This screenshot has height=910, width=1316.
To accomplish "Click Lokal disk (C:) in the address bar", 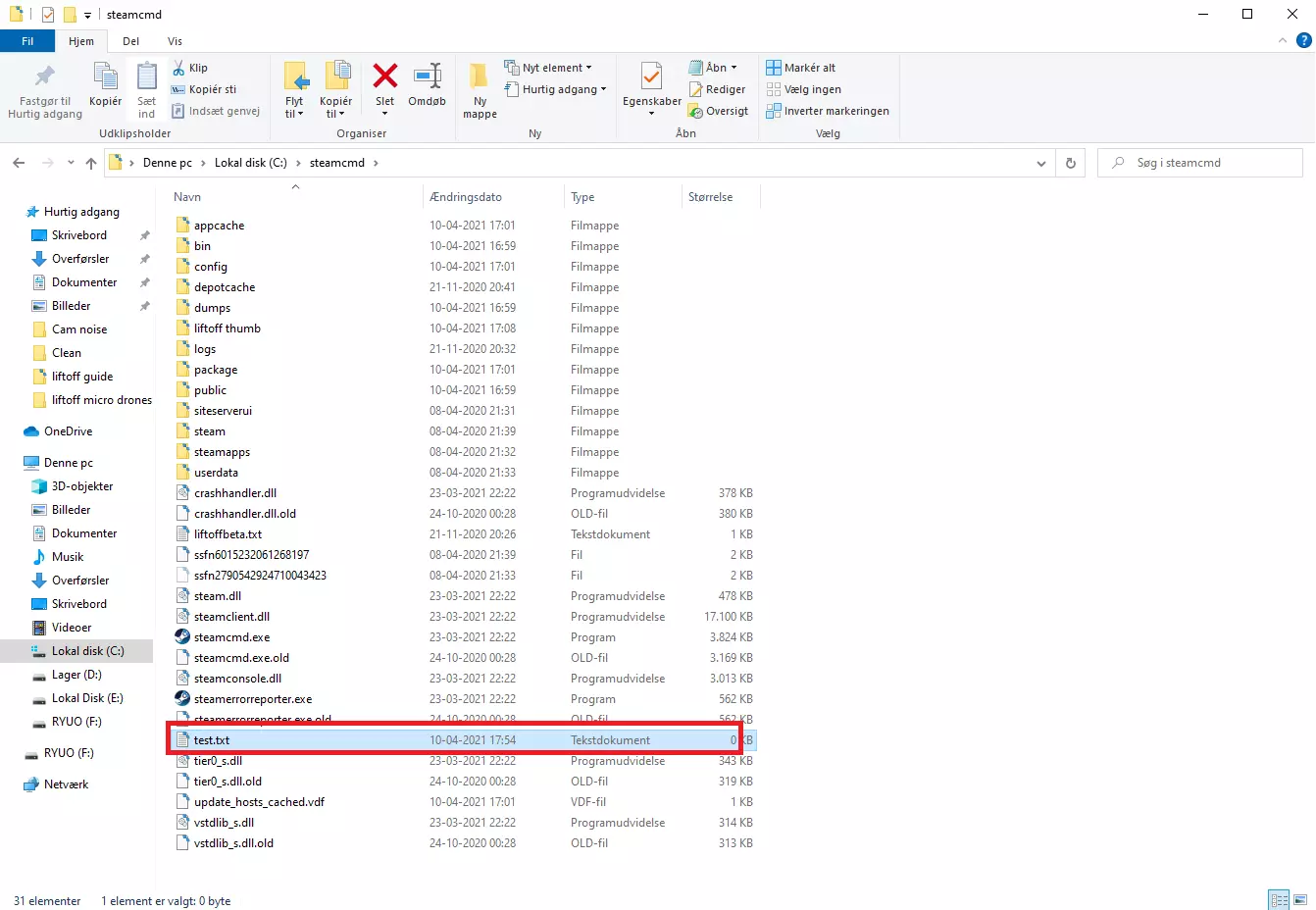I will 251,163.
